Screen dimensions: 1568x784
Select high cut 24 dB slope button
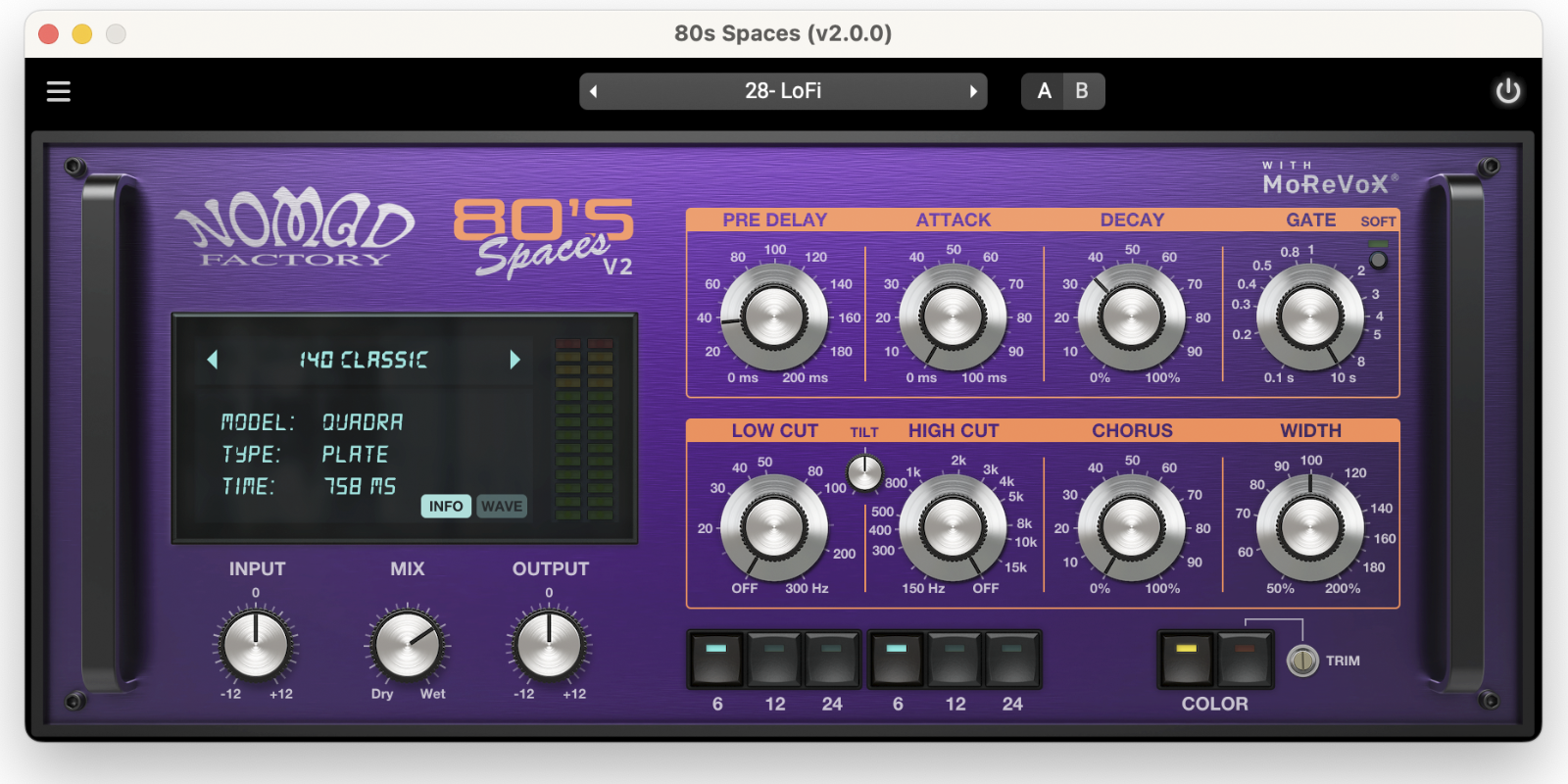click(1011, 659)
